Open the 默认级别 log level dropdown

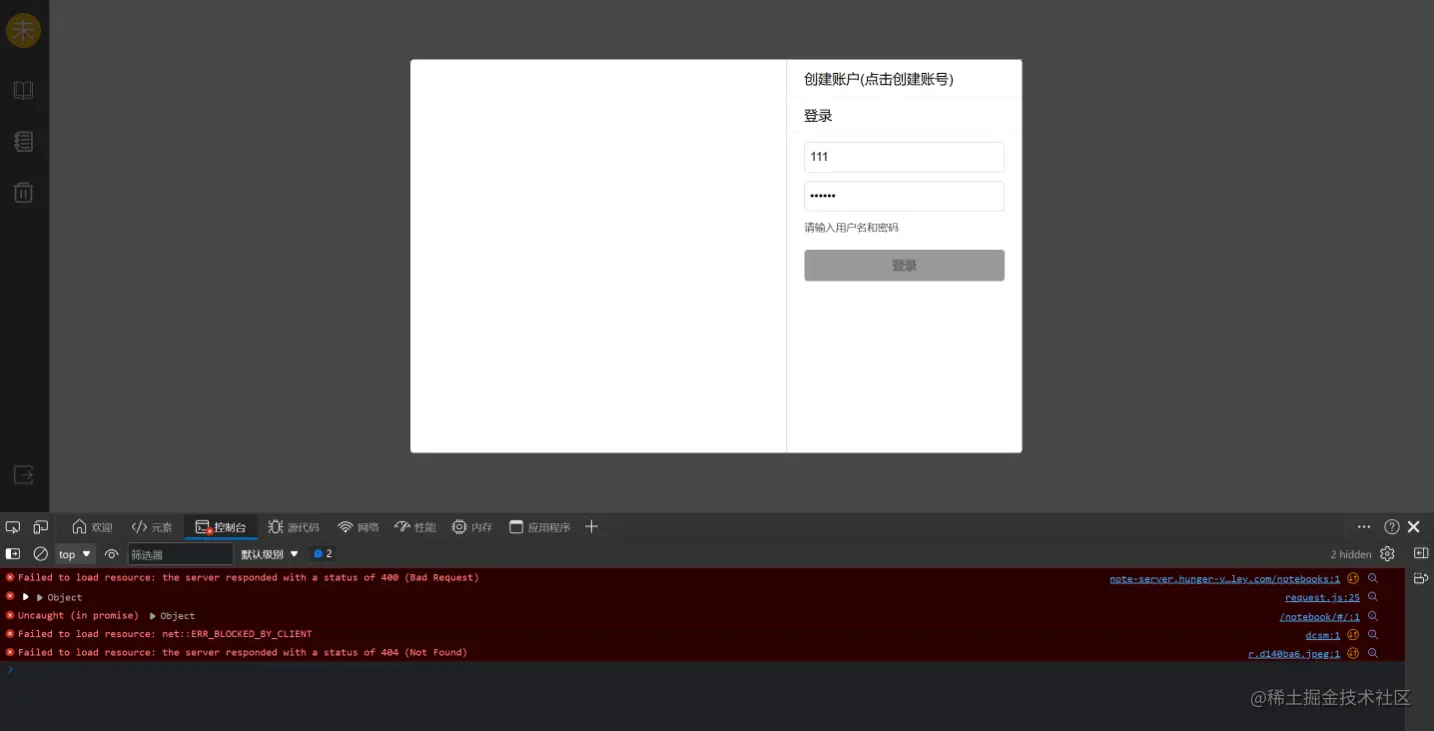(x=270, y=554)
